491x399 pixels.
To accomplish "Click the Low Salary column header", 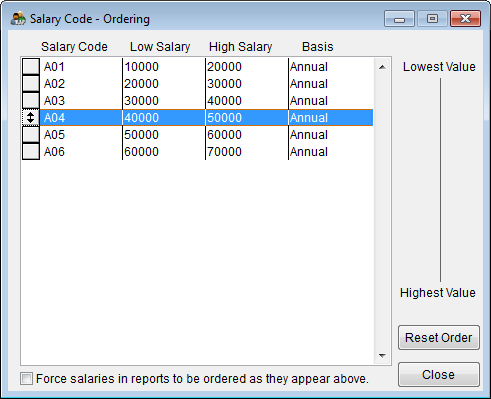I will pyautogui.click(x=160, y=47).
